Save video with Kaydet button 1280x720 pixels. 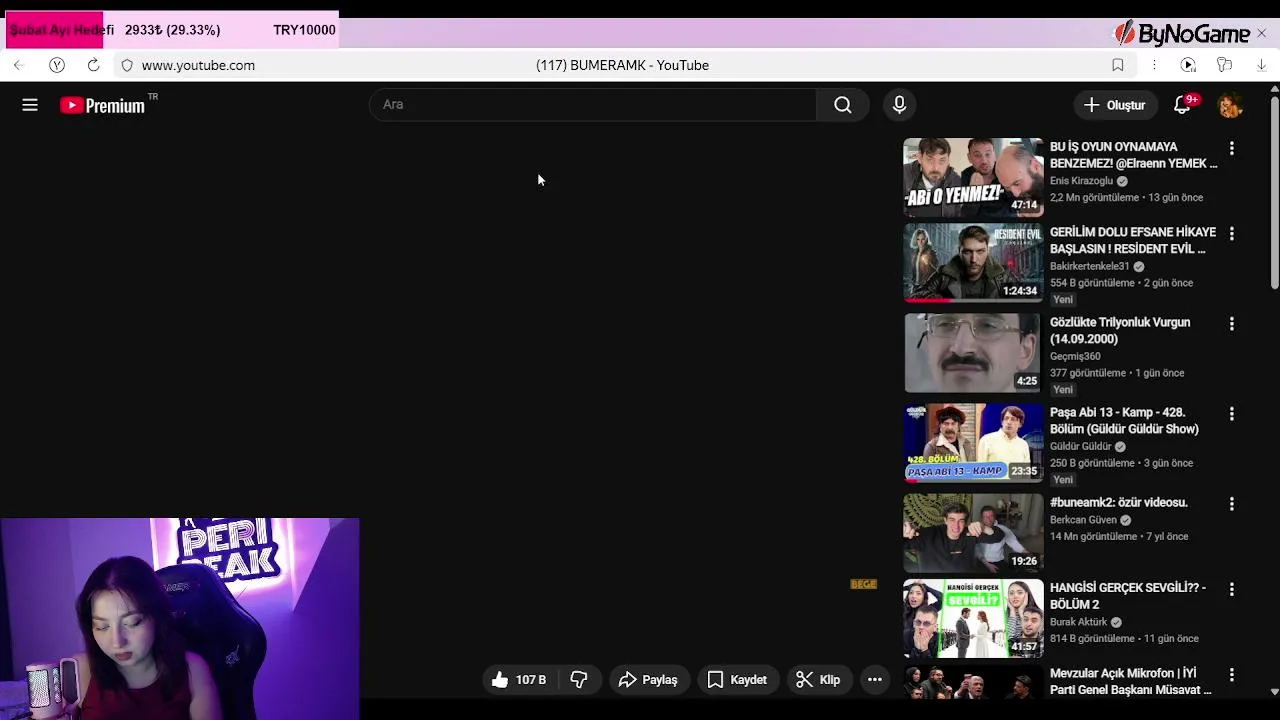[737, 680]
